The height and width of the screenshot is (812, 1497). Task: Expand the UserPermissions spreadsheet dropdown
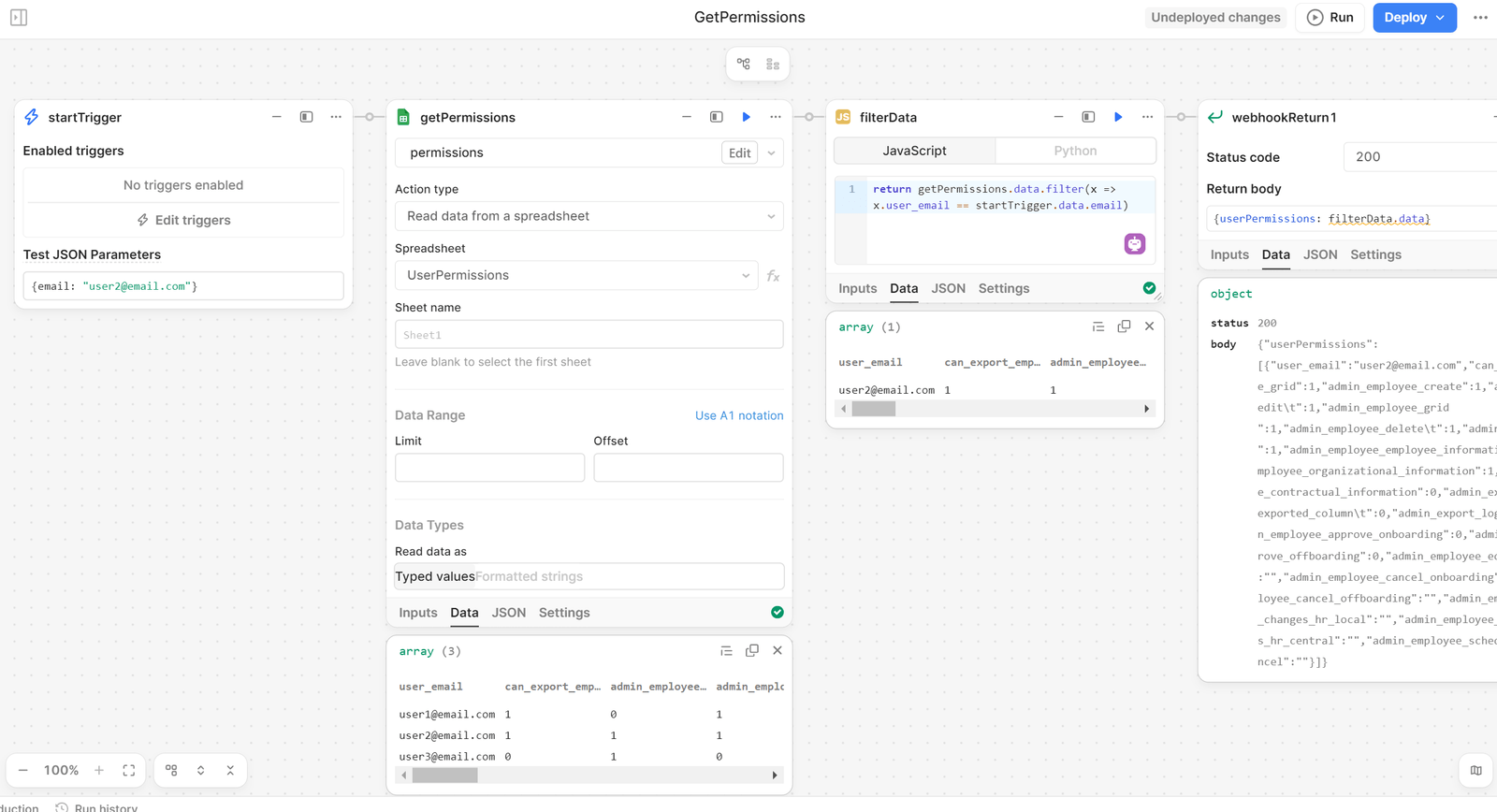pyautogui.click(x=576, y=275)
